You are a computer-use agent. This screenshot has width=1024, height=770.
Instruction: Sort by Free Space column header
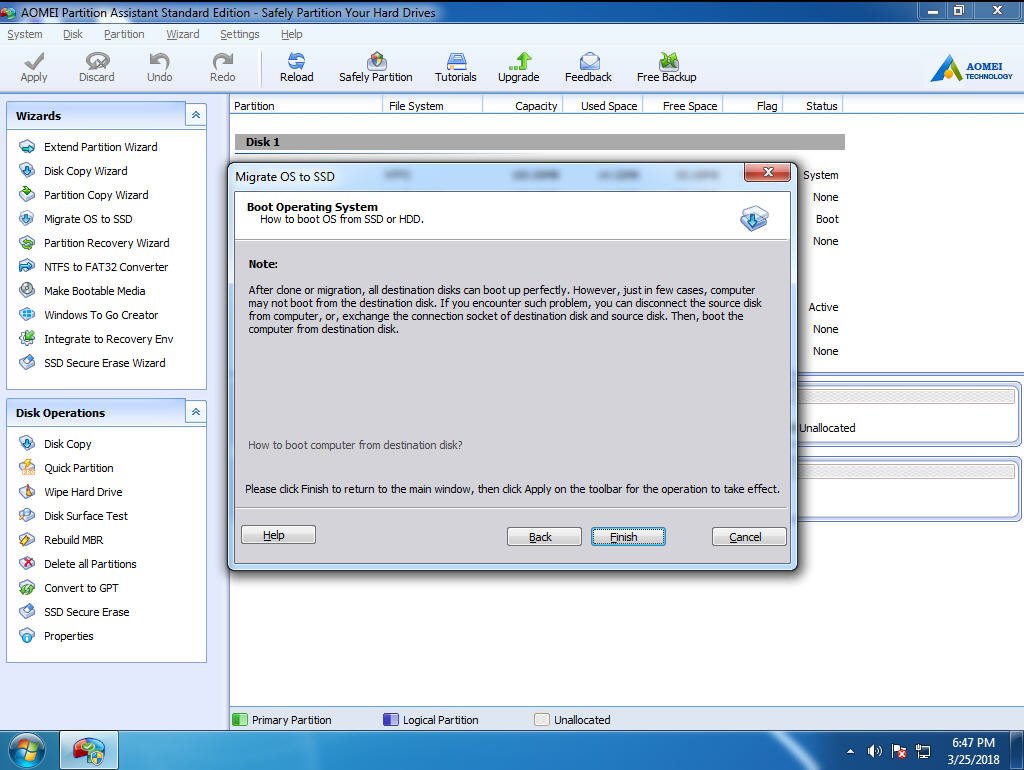pyautogui.click(x=683, y=106)
